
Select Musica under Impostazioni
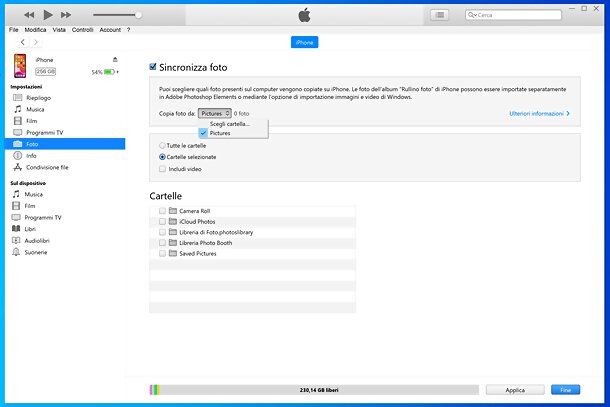(x=35, y=109)
